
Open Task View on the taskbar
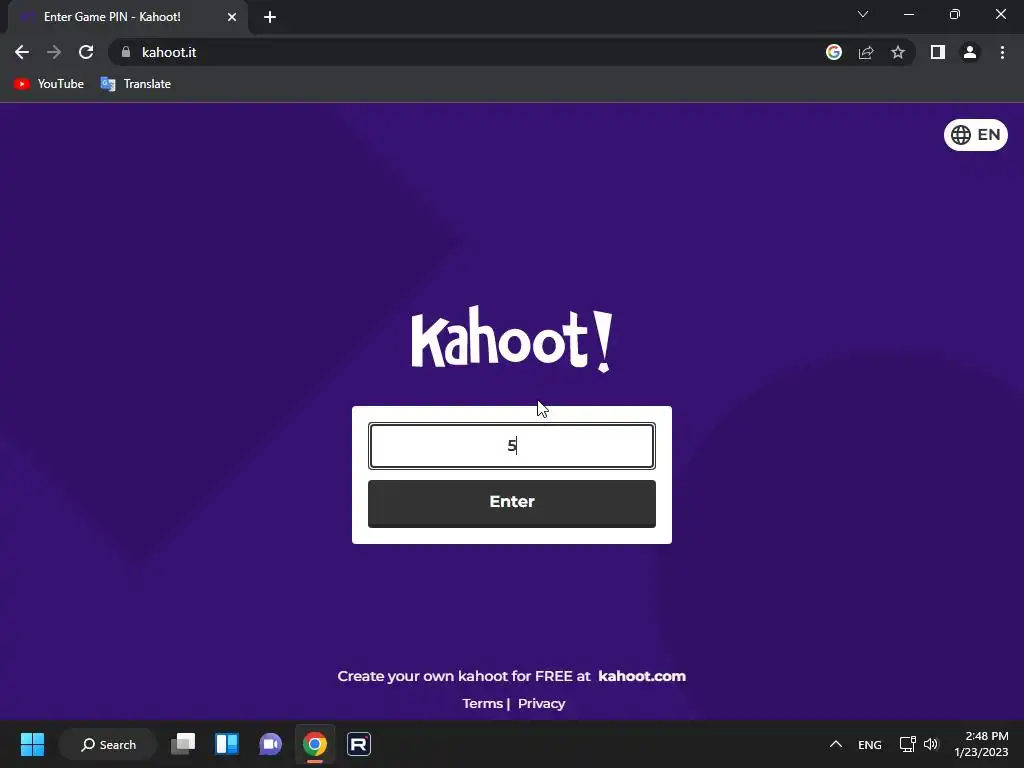pos(183,744)
